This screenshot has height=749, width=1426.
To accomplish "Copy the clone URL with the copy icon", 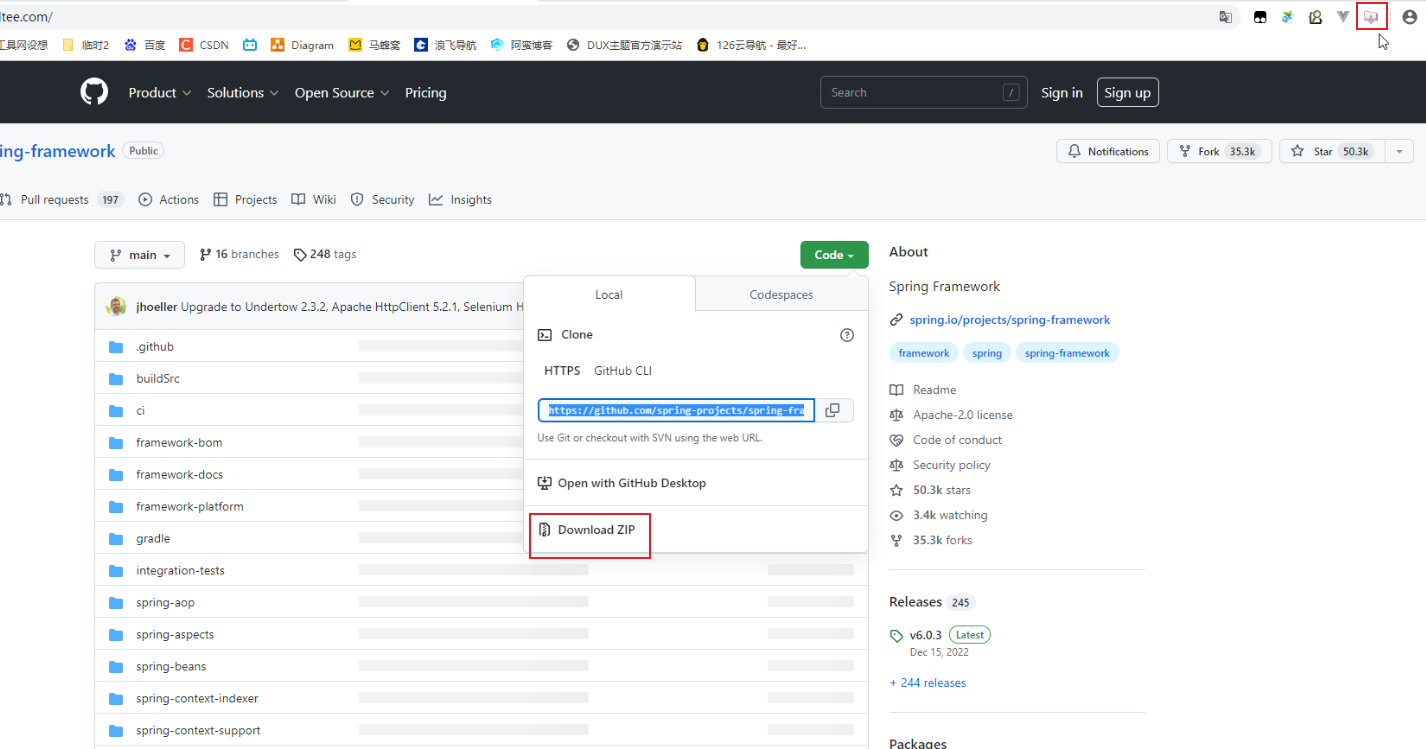I will click(x=832, y=410).
